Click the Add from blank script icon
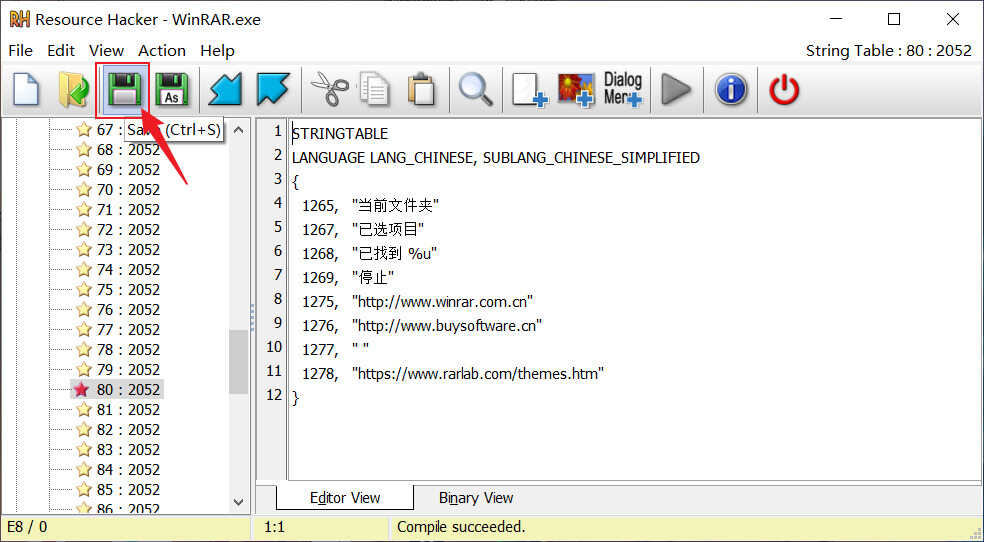The width and height of the screenshot is (984, 542). point(529,90)
